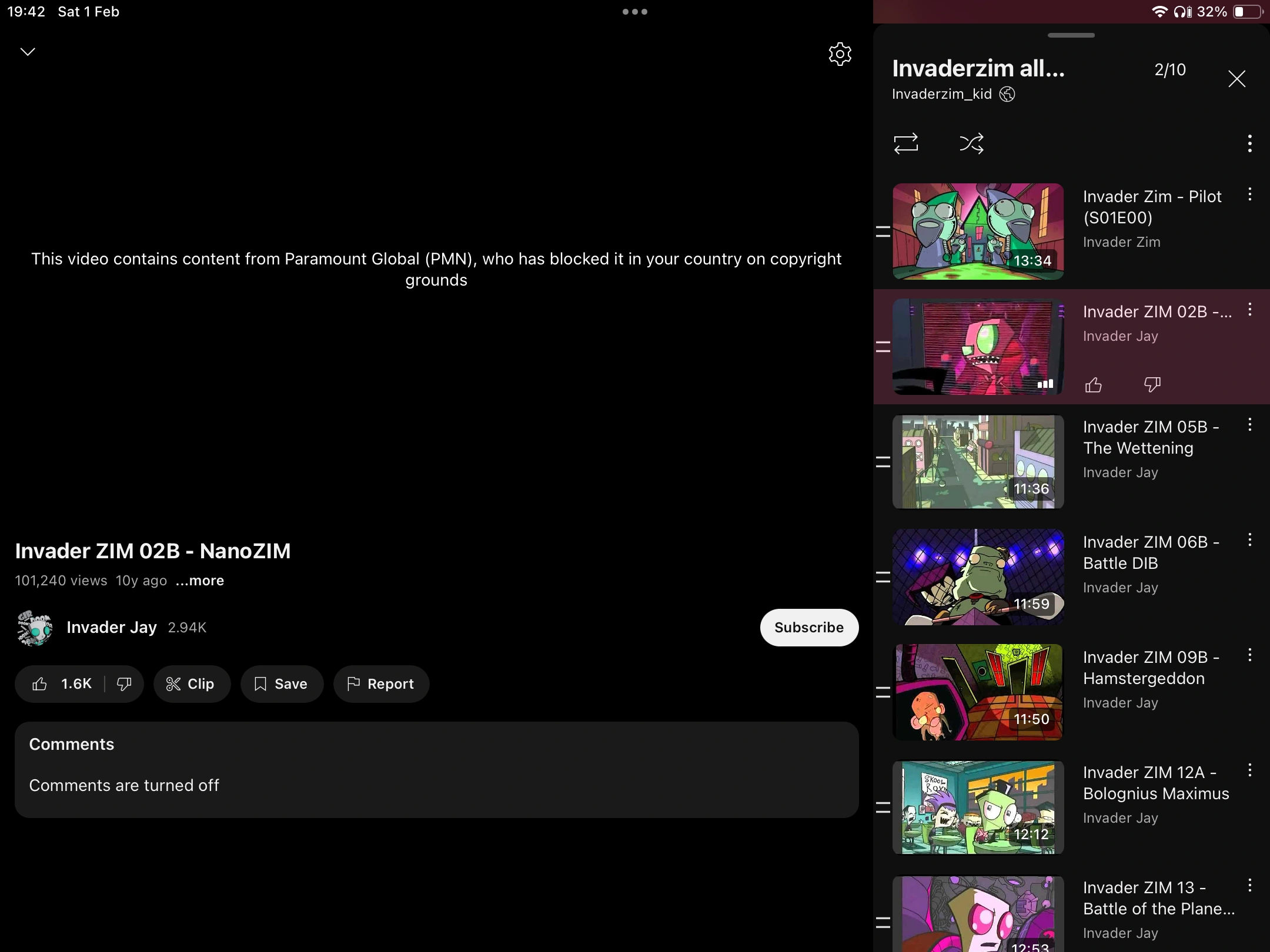
Task: Subscribe to Invader Jay
Action: (809, 627)
